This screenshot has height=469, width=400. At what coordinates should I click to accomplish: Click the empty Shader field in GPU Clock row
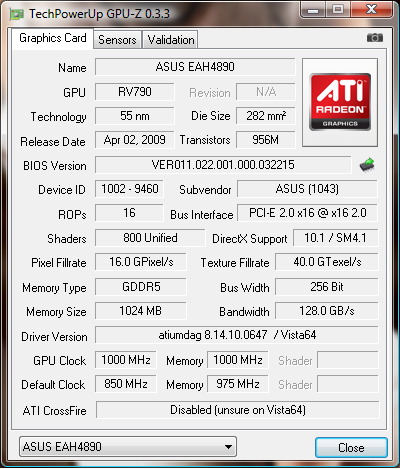point(348,360)
